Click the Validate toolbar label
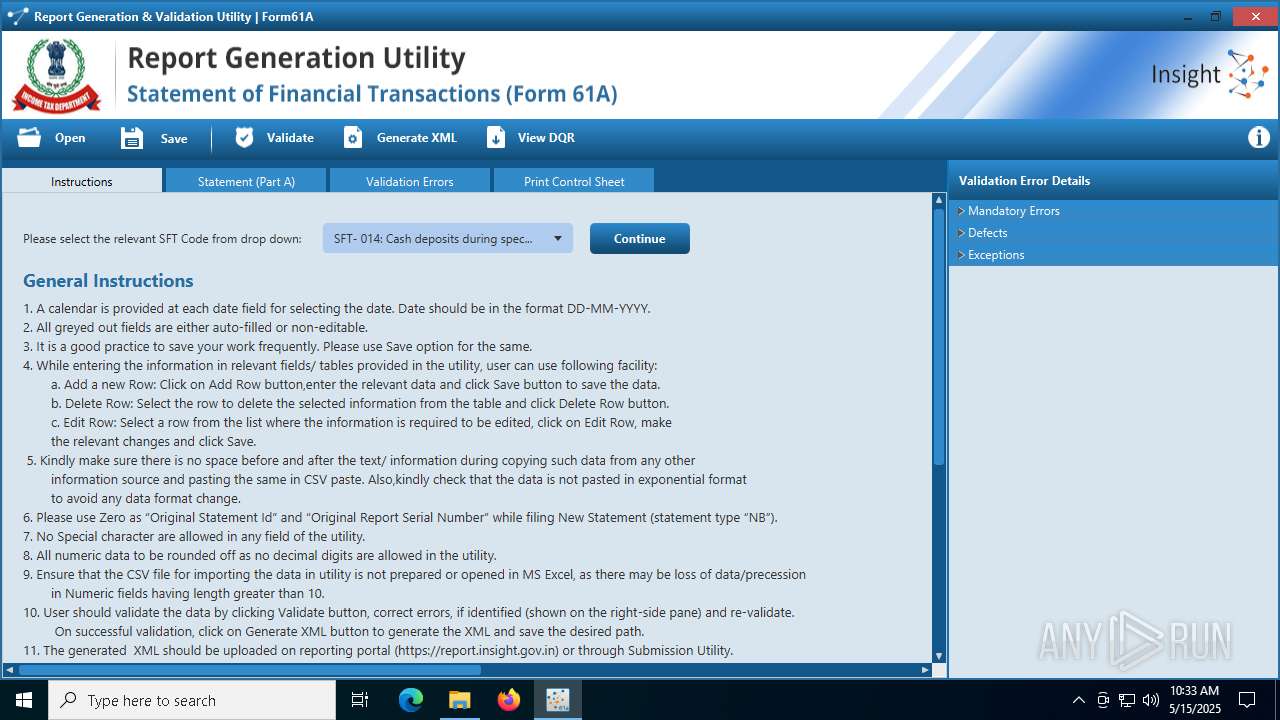The height and width of the screenshot is (720, 1280). pyautogui.click(x=290, y=138)
